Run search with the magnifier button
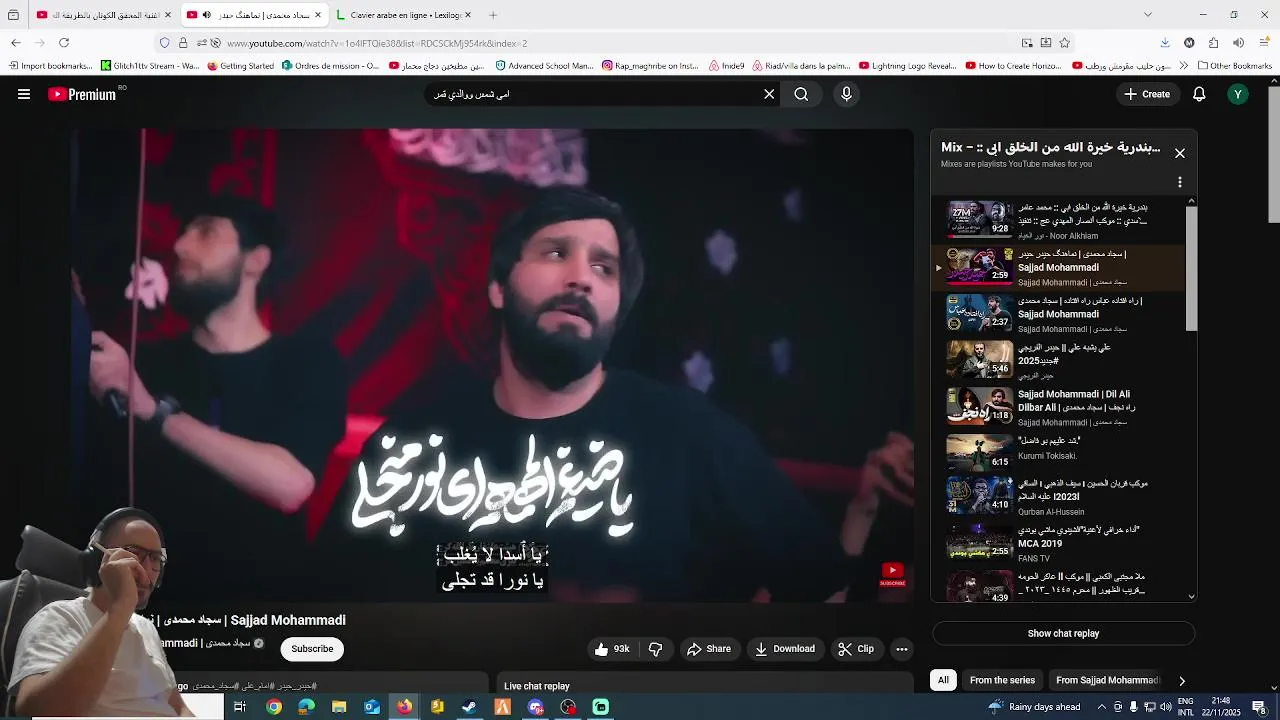This screenshot has height=720, width=1280. pyautogui.click(x=801, y=94)
